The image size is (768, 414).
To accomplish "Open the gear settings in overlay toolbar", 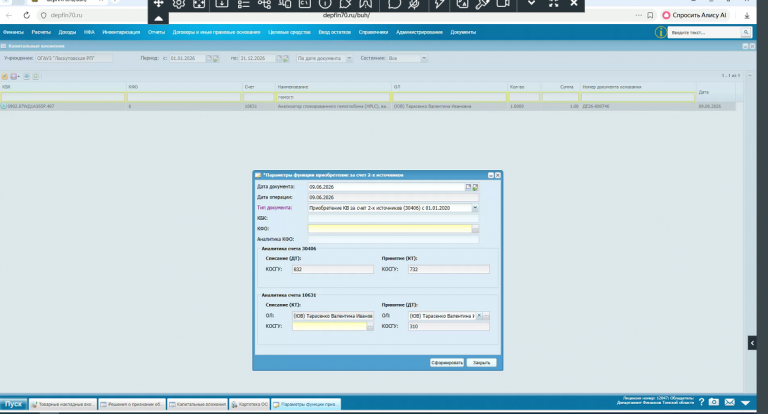I will [179, 4].
